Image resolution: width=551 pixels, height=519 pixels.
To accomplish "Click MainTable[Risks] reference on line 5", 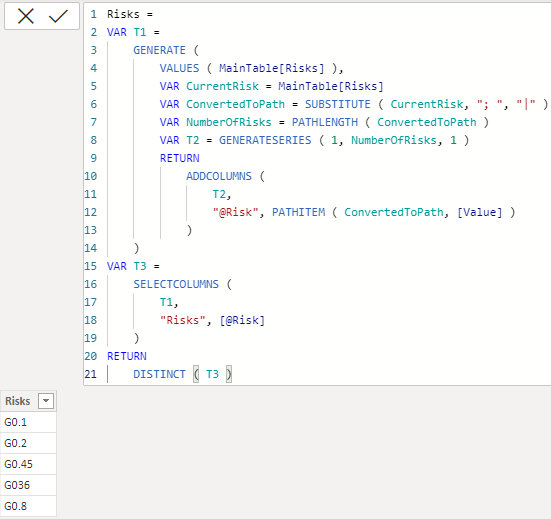I will (x=331, y=86).
